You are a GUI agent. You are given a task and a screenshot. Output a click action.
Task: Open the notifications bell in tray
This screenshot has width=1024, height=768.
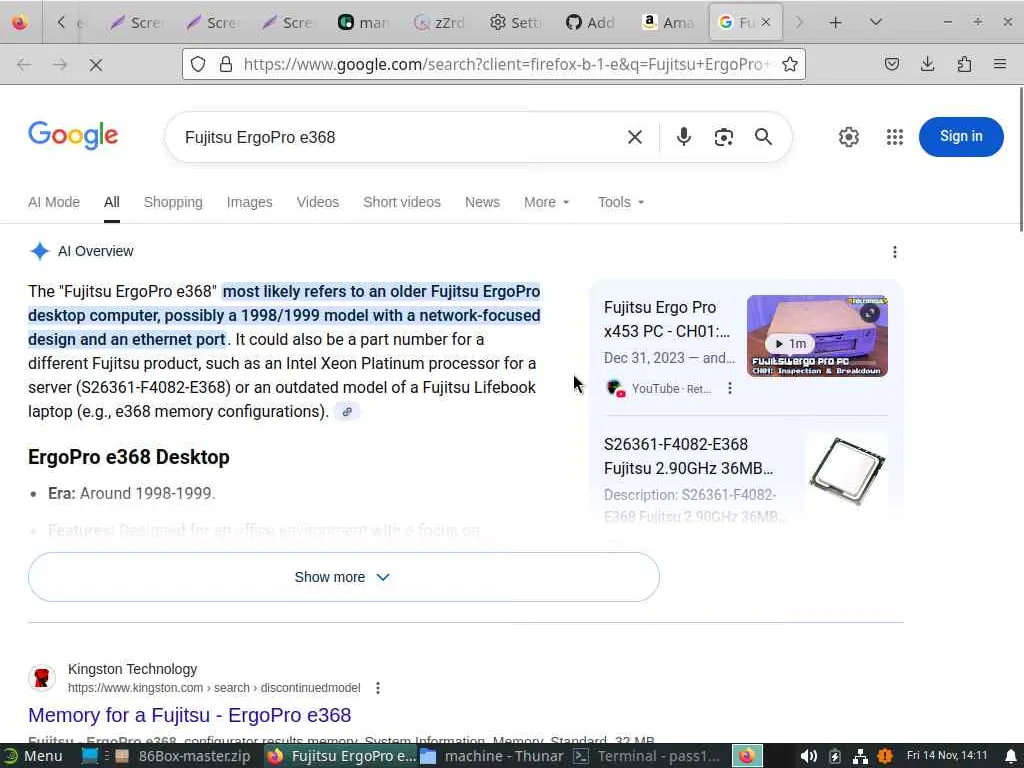1010,756
